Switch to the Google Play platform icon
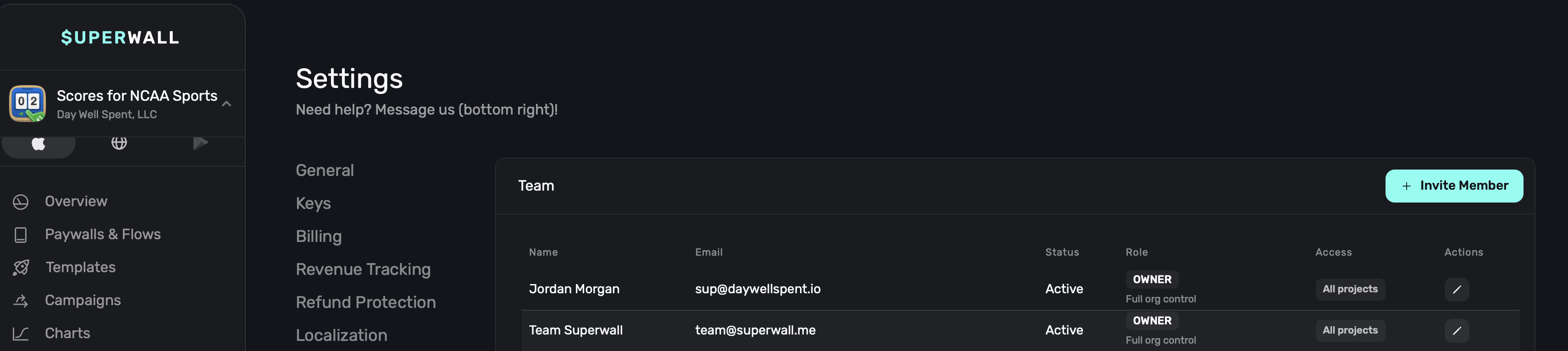This screenshot has height=351, width=1568. tap(200, 143)
